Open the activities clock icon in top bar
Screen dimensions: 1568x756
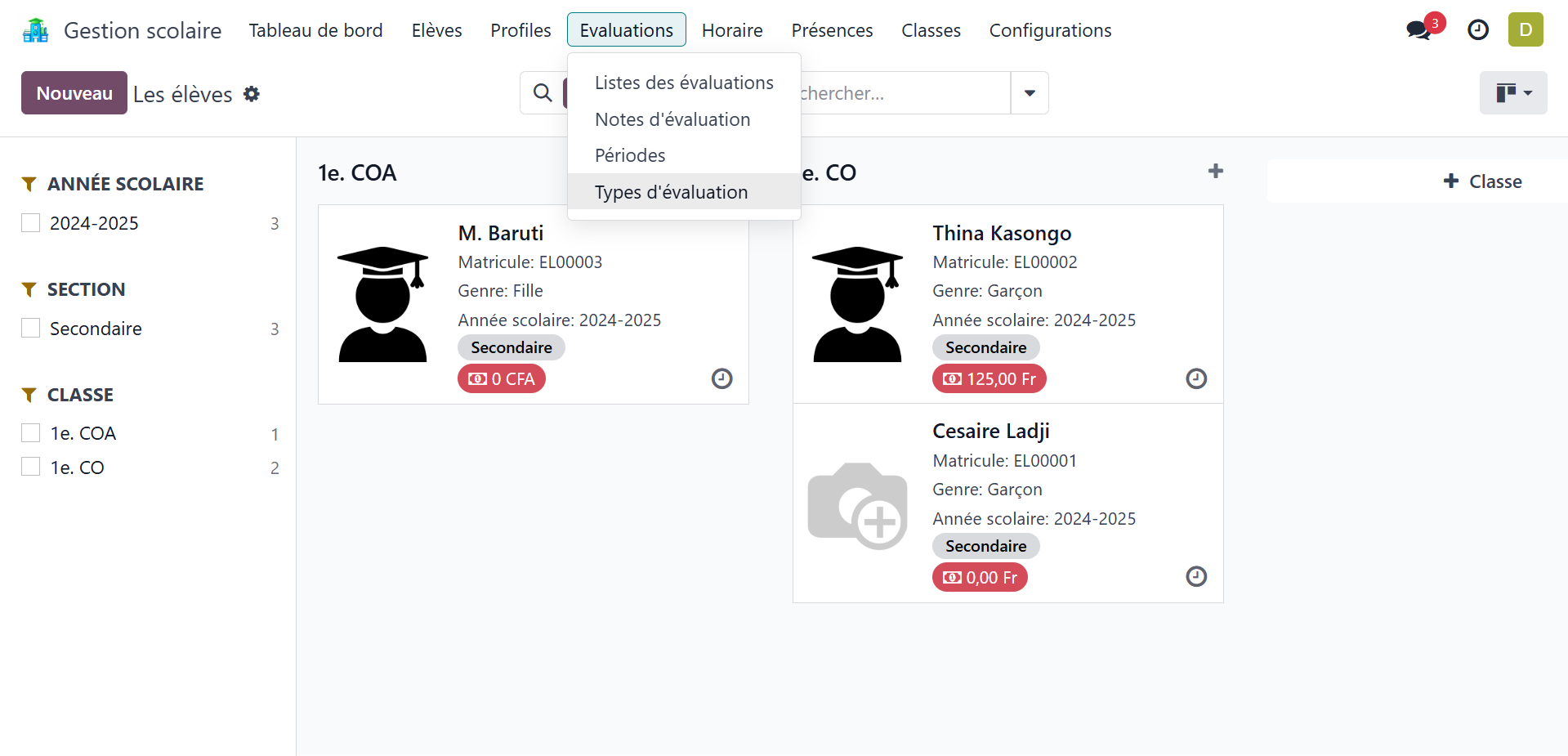pyautogui.click(x=1478, y=30)
